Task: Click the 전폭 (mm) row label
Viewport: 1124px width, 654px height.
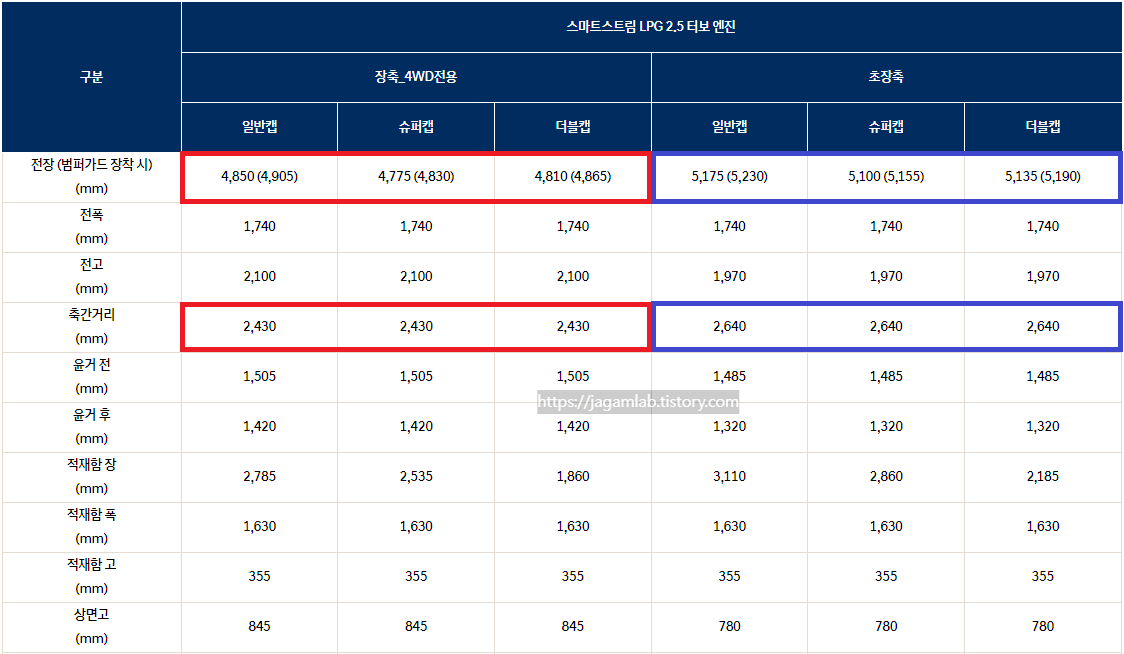Action: [x=91, y=227]
